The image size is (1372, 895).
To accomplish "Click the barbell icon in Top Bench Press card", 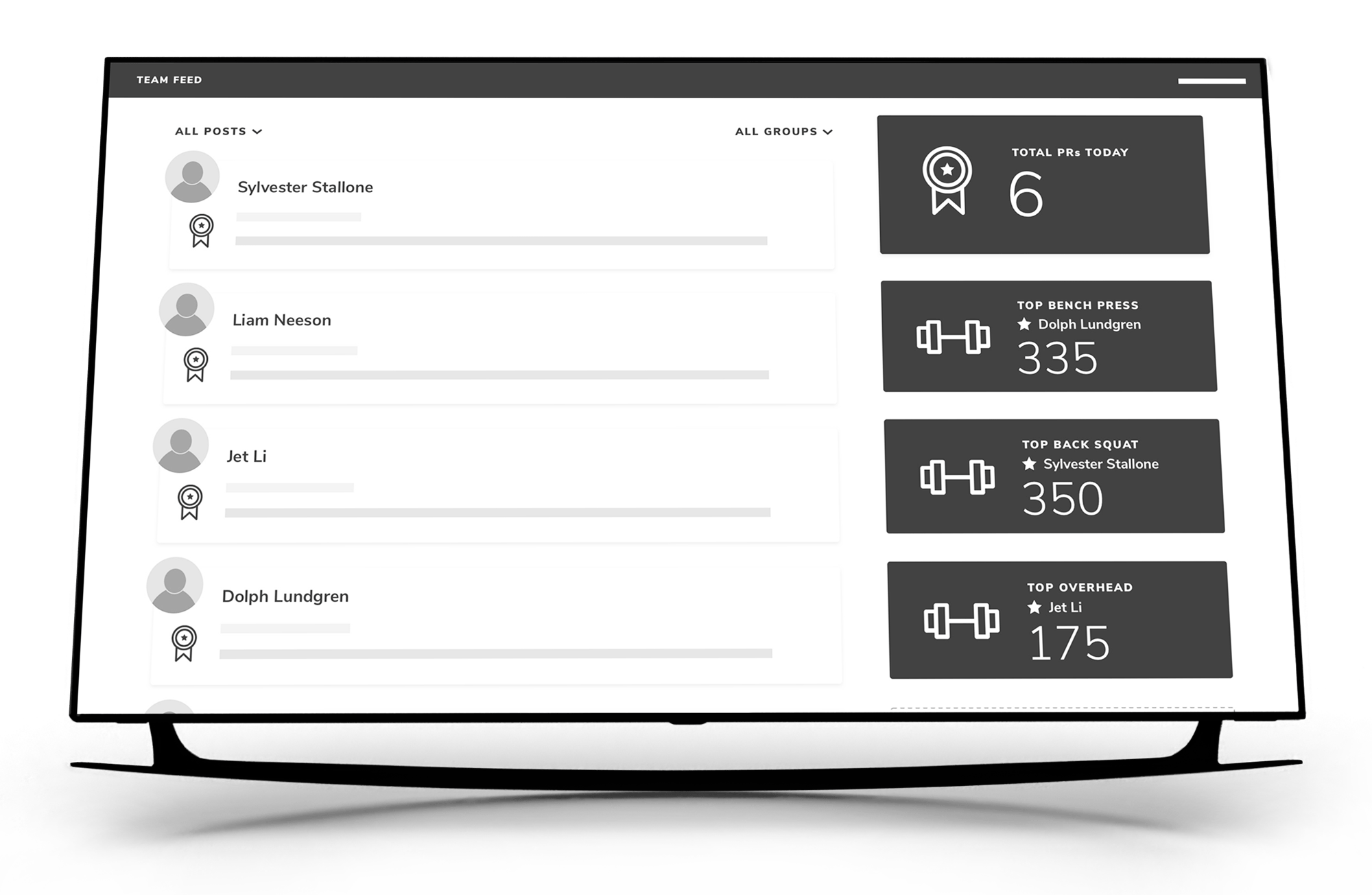I will click(953, 337).
